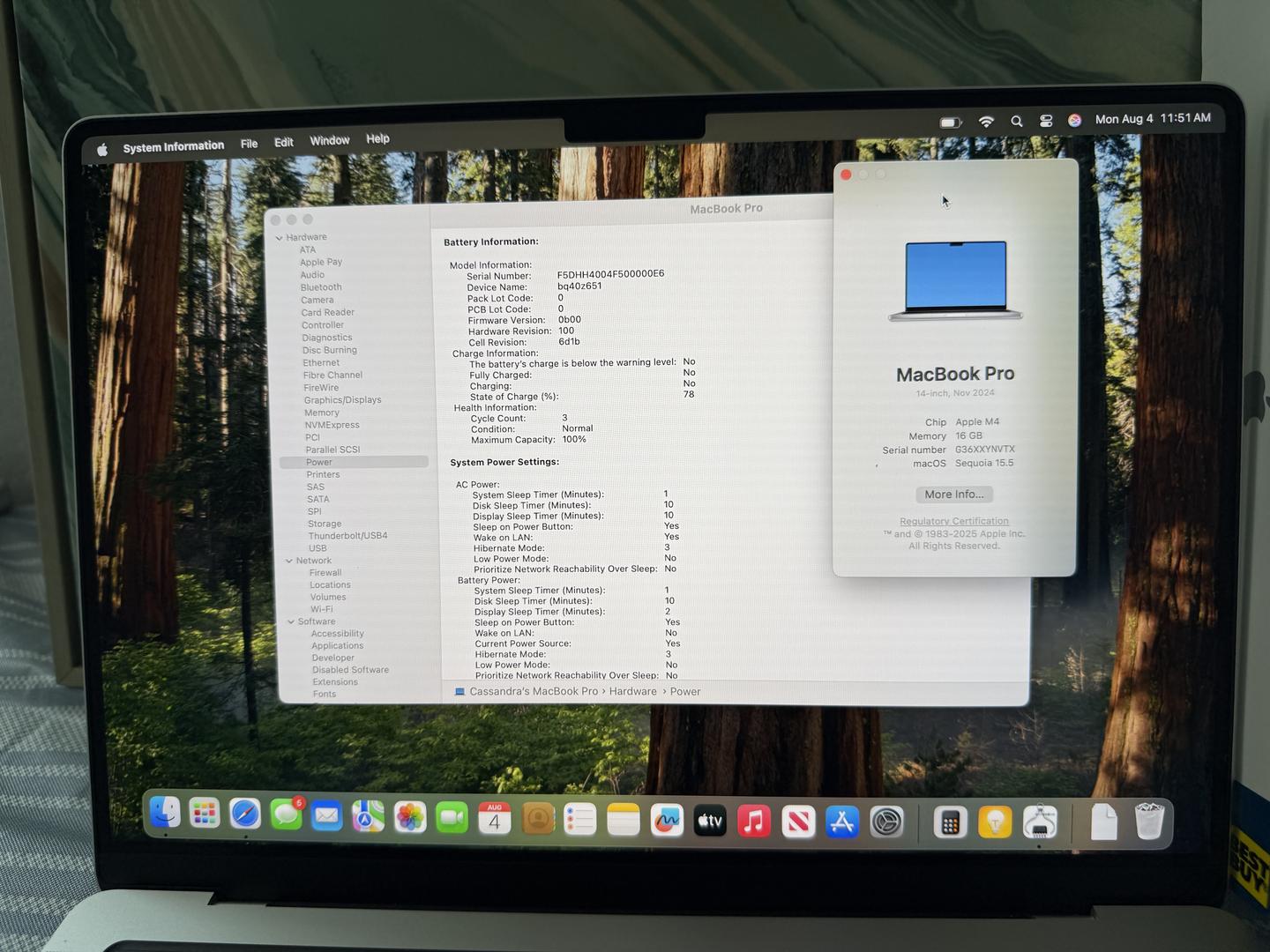The image size is (1270, 952).
Task: Click the battery serial number F5DHH4004F500000E6
Action: click(x=610, y=274)
